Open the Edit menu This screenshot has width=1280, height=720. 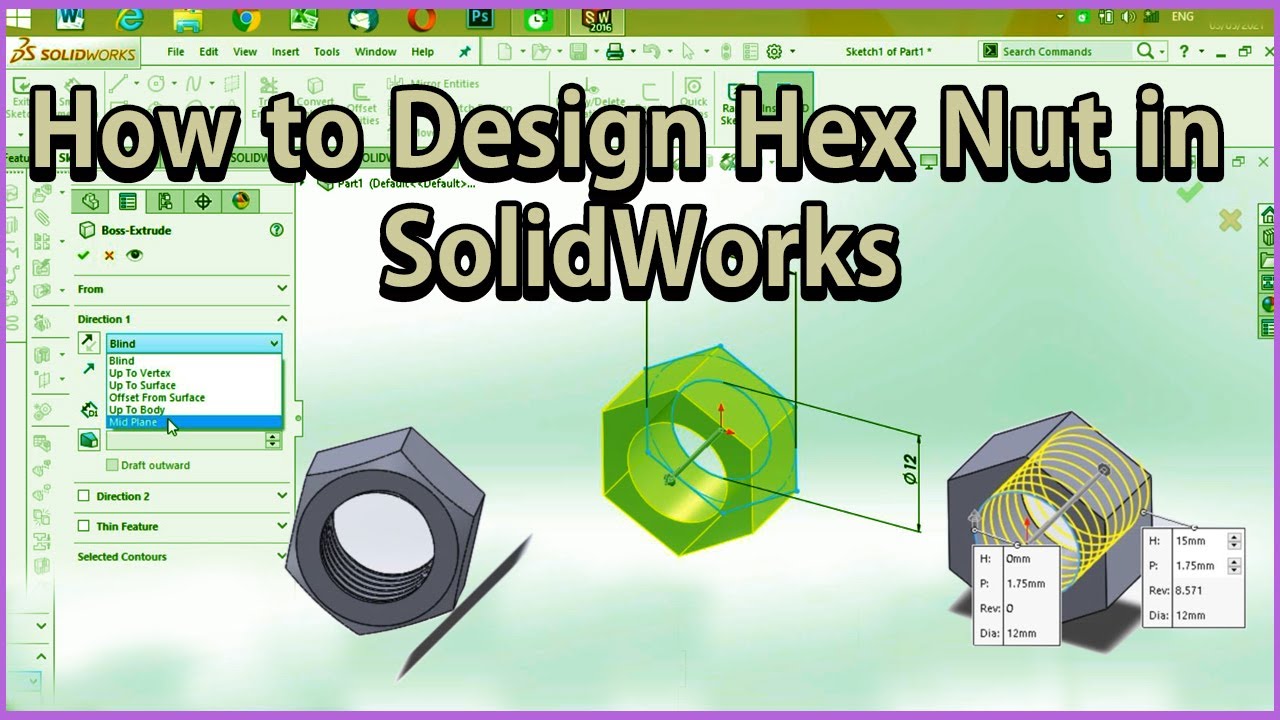coord(208,52)
